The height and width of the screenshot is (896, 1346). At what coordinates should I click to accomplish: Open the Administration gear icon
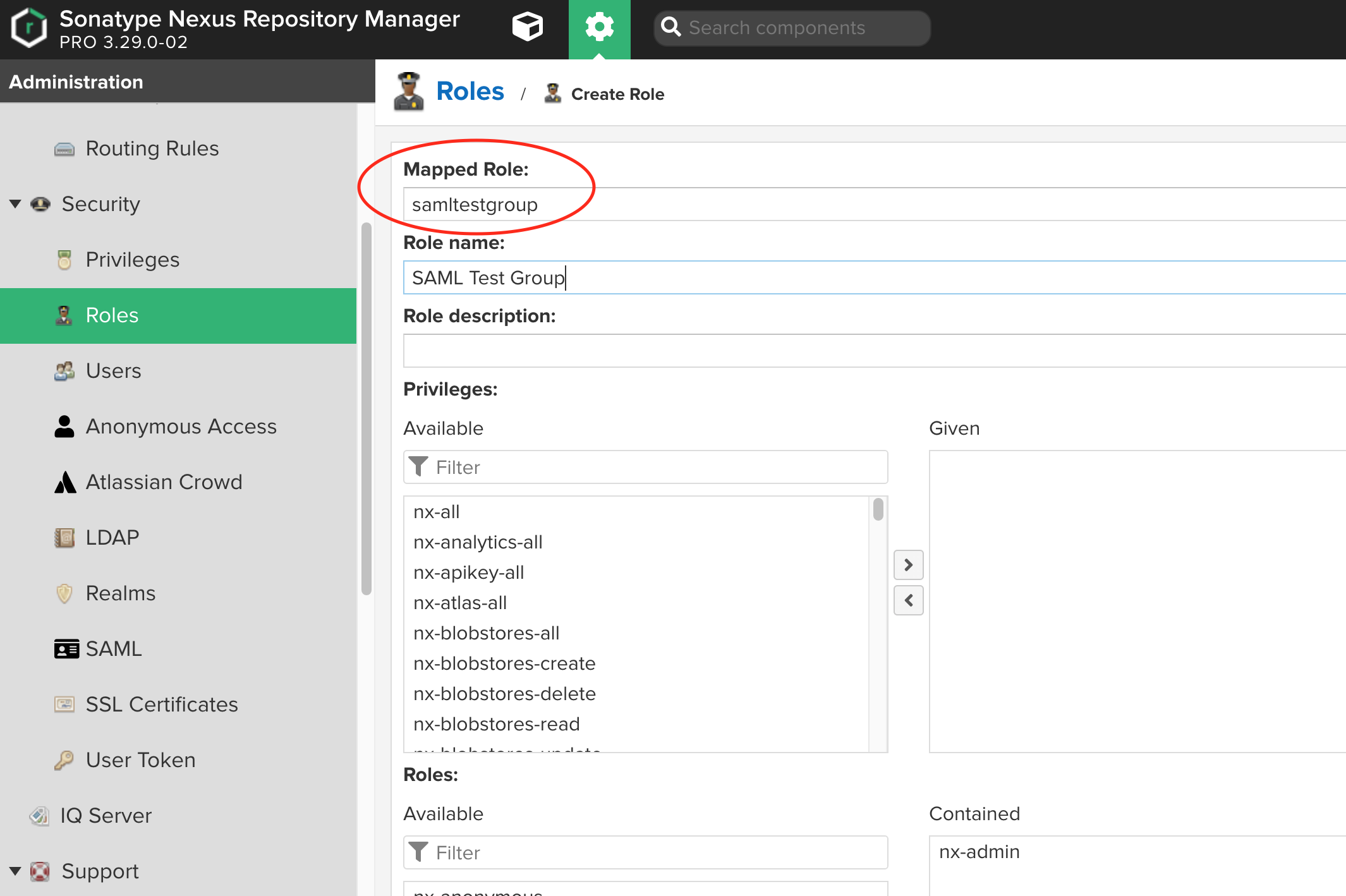[599, 28]
